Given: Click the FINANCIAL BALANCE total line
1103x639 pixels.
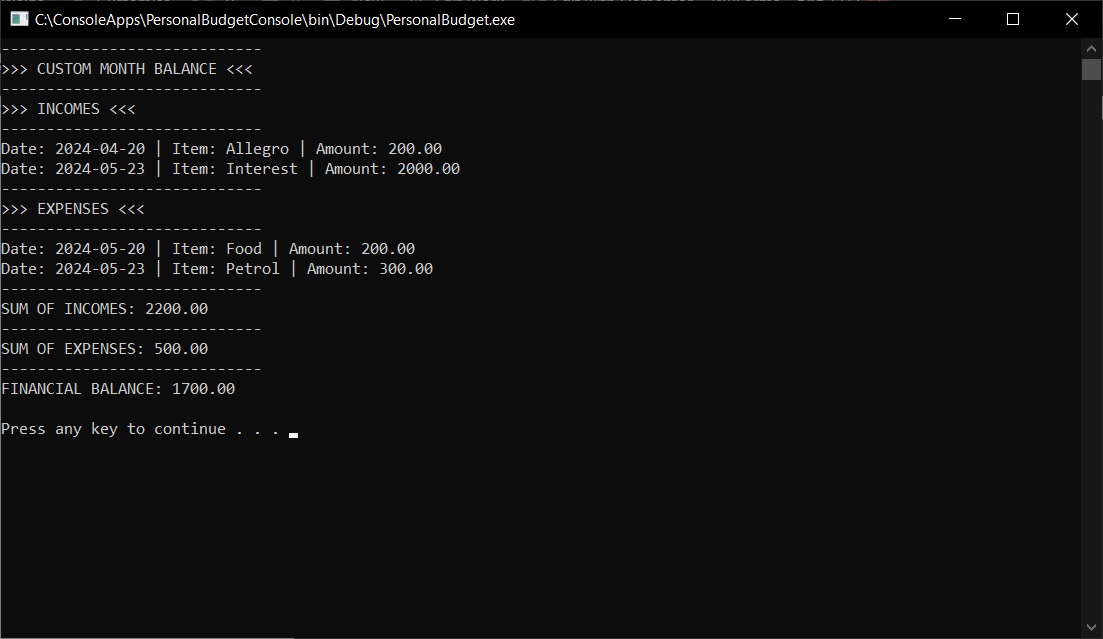Looking at the screenshot, I should tap(118, 389).
